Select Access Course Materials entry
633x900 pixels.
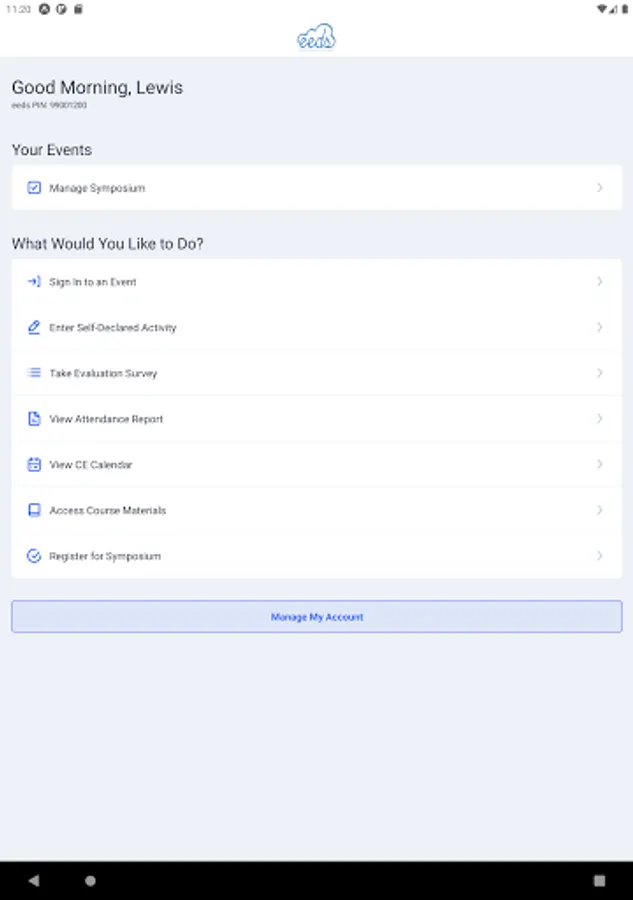pos(108,510)
